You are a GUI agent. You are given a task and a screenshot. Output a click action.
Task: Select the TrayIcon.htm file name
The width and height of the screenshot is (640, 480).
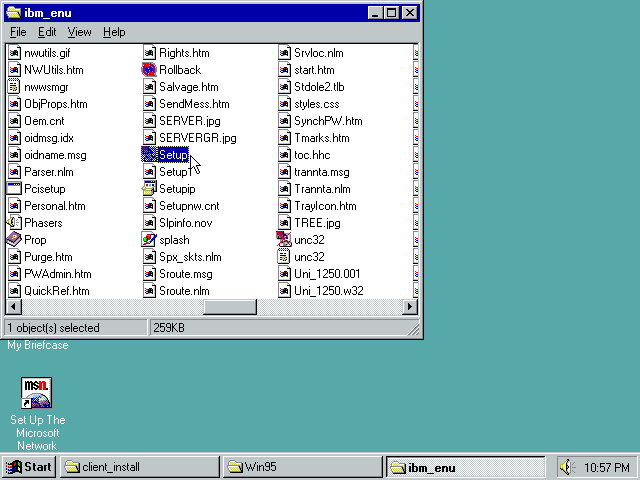point(325,206)
